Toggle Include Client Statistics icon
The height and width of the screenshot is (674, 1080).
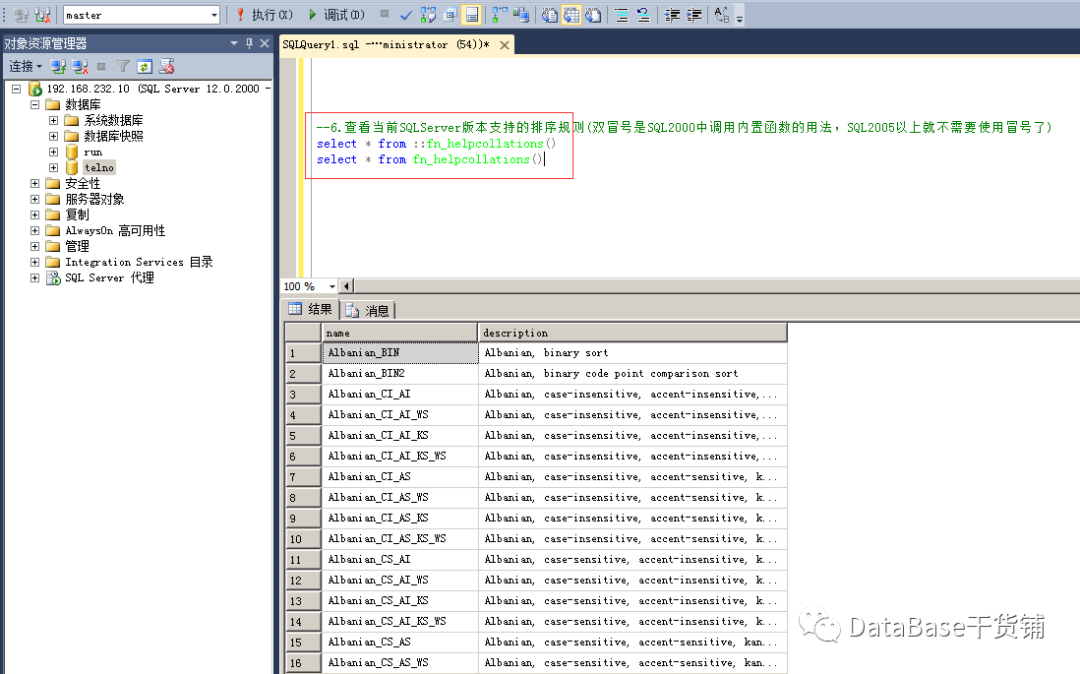(521, 14)
